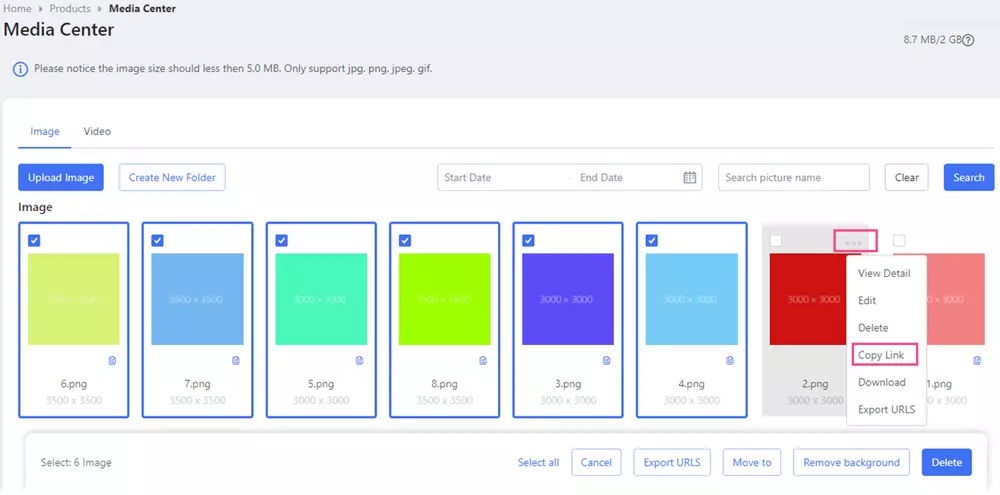Select View Detail in the context menu
Viewport: 1000px width, 495px height.
pos(884,273)
